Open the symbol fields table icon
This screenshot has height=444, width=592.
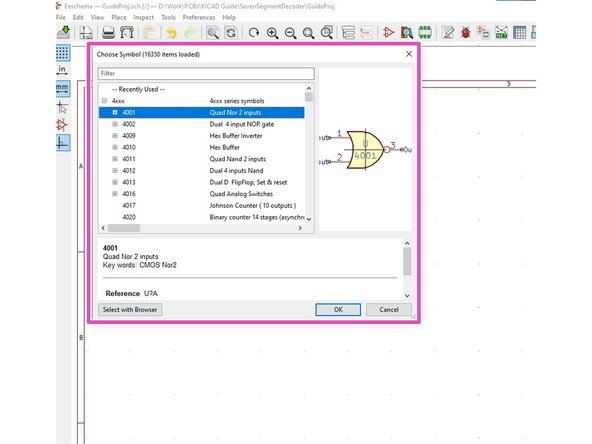click(520, 32)
